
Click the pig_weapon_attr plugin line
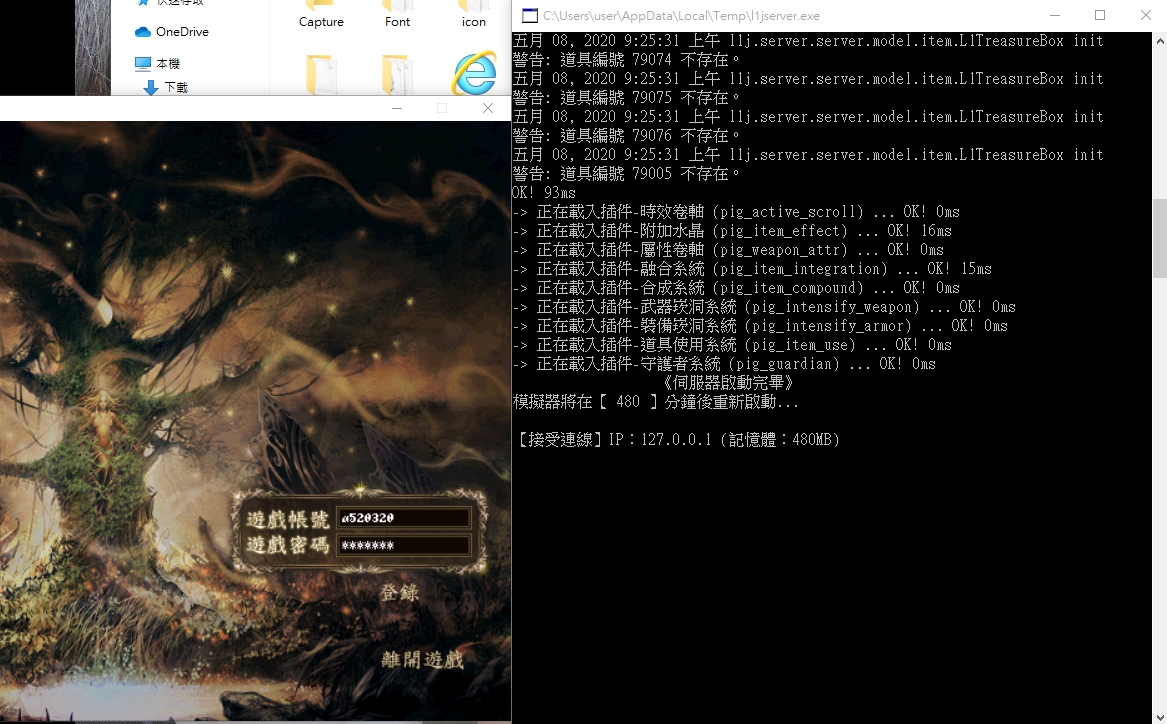point(728,250)
